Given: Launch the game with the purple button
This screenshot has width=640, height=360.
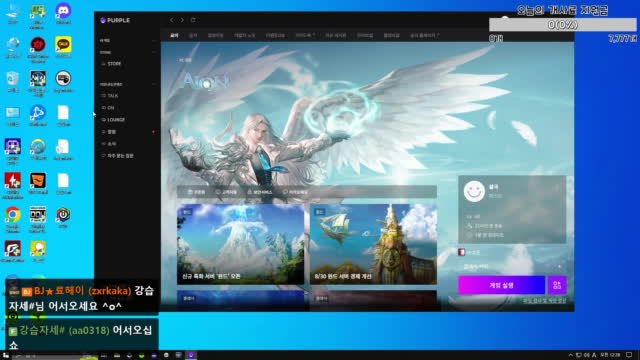Looking at the screenshot, I should 501,285.
